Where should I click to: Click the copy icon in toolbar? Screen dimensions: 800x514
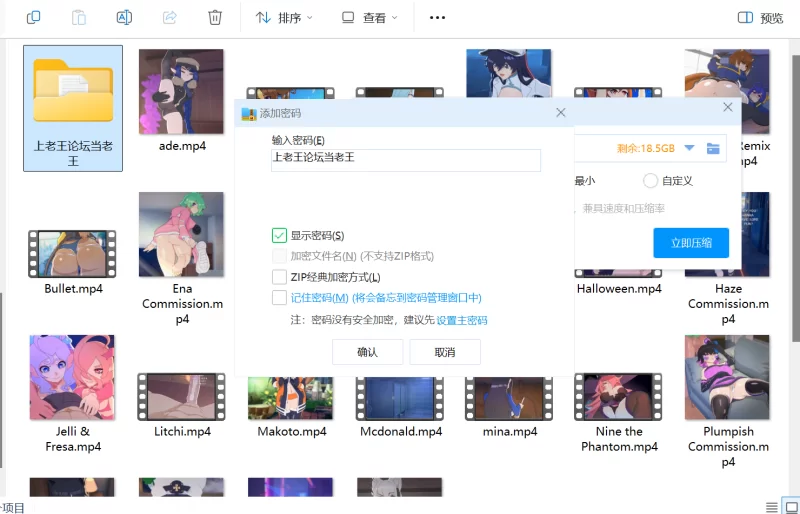33,17
